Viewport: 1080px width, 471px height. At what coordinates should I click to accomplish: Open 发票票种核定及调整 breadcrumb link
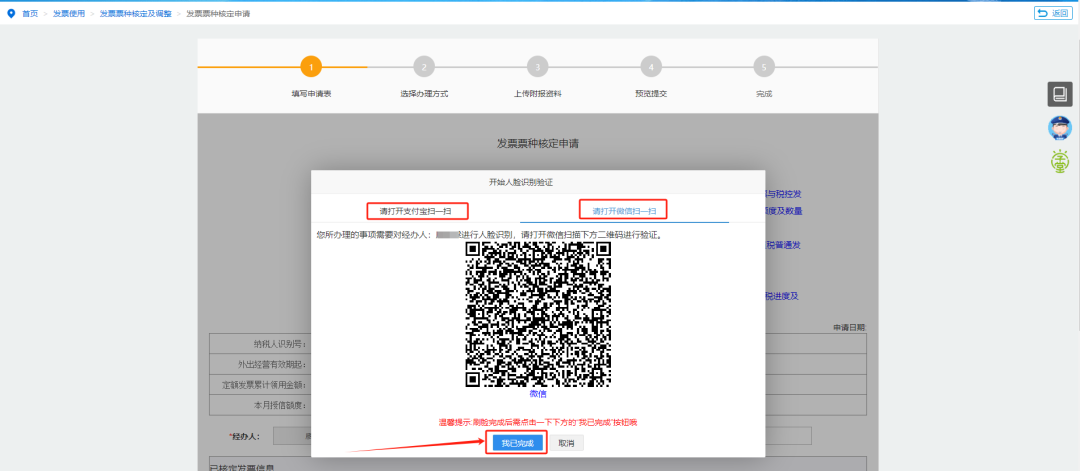tap(136, 14)
